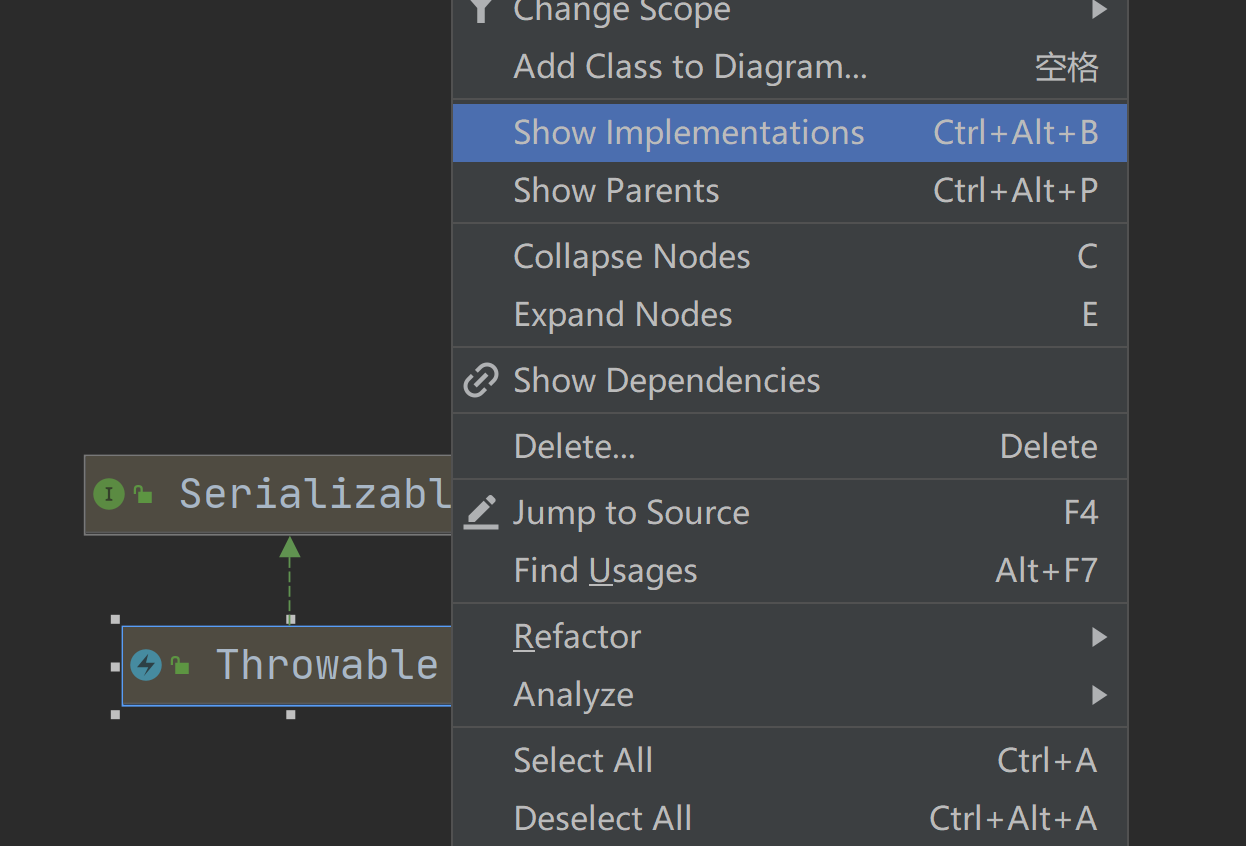Expand the Refactor submenu
Viewport: 1246px width, 846px height.
coord(578,637)
